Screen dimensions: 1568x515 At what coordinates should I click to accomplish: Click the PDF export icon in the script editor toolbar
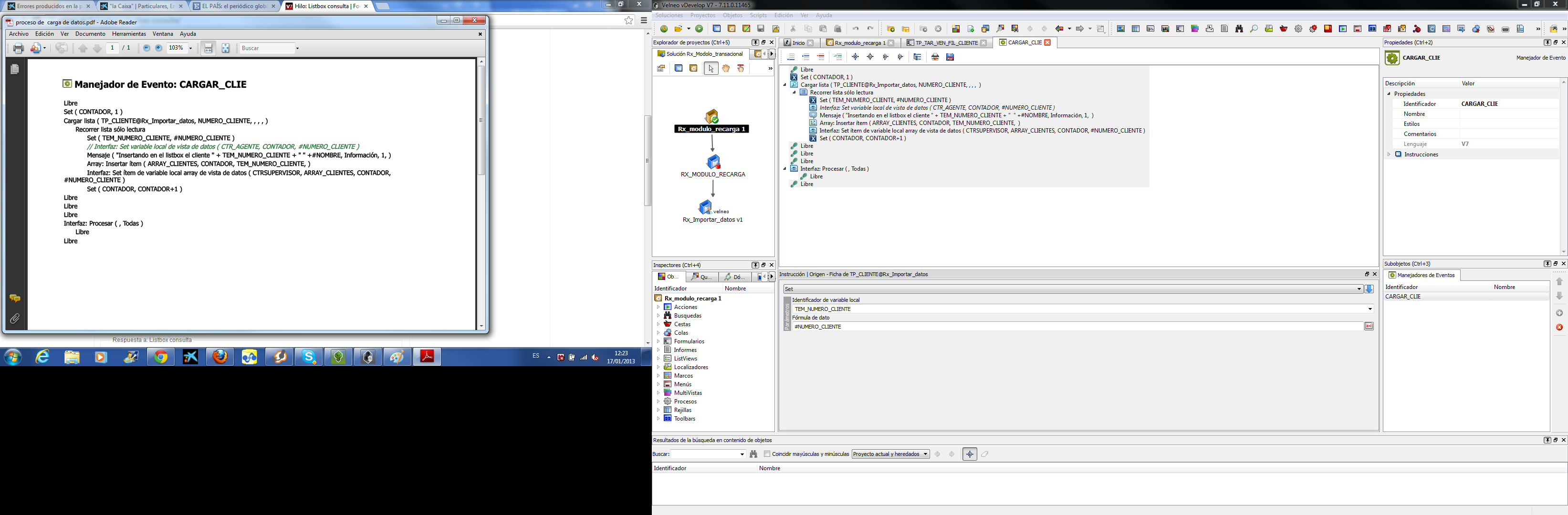click(x=950, y=57)
